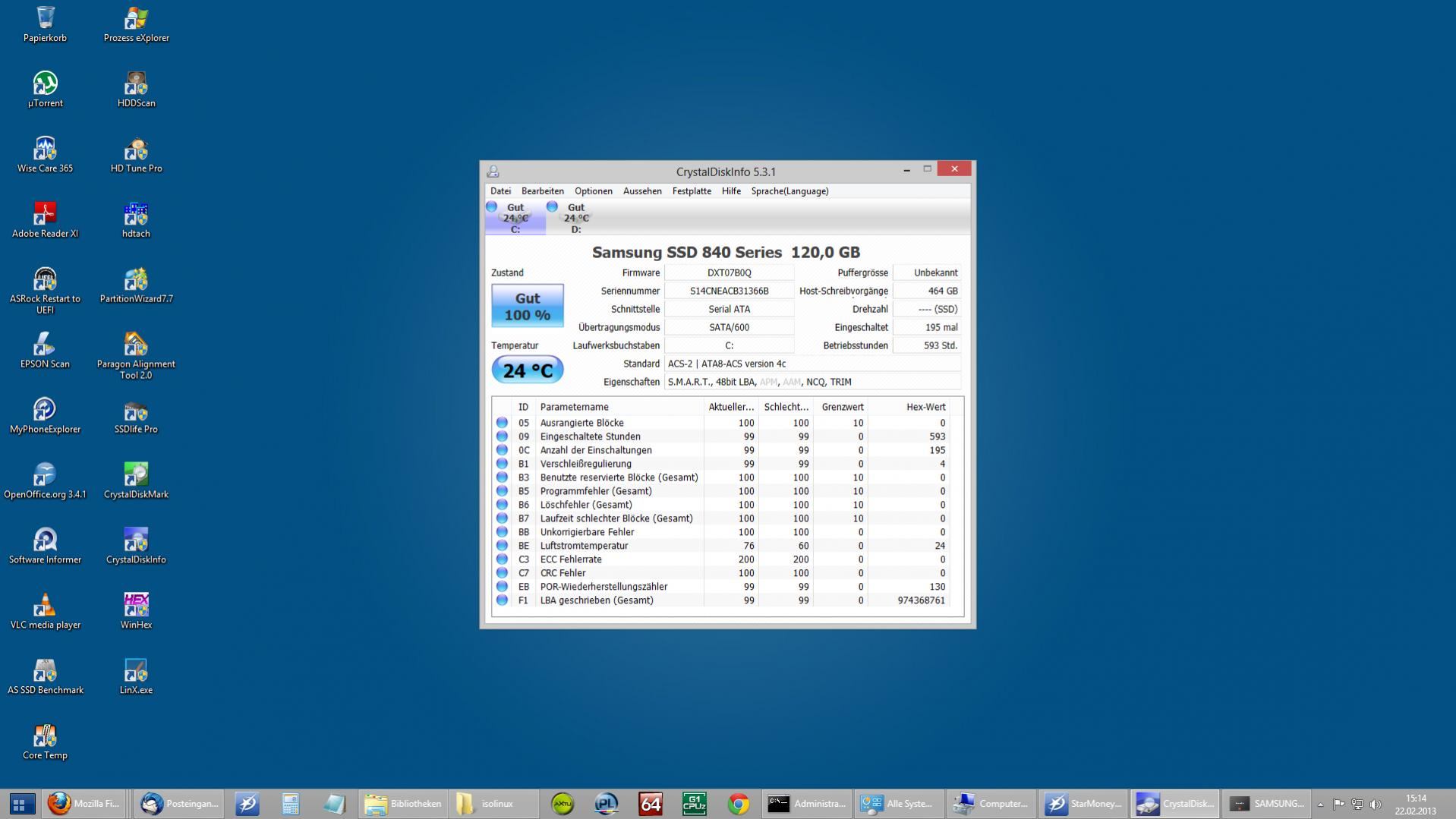
Task: Click the 24 °C temperature button
Action: click(528, 370)
